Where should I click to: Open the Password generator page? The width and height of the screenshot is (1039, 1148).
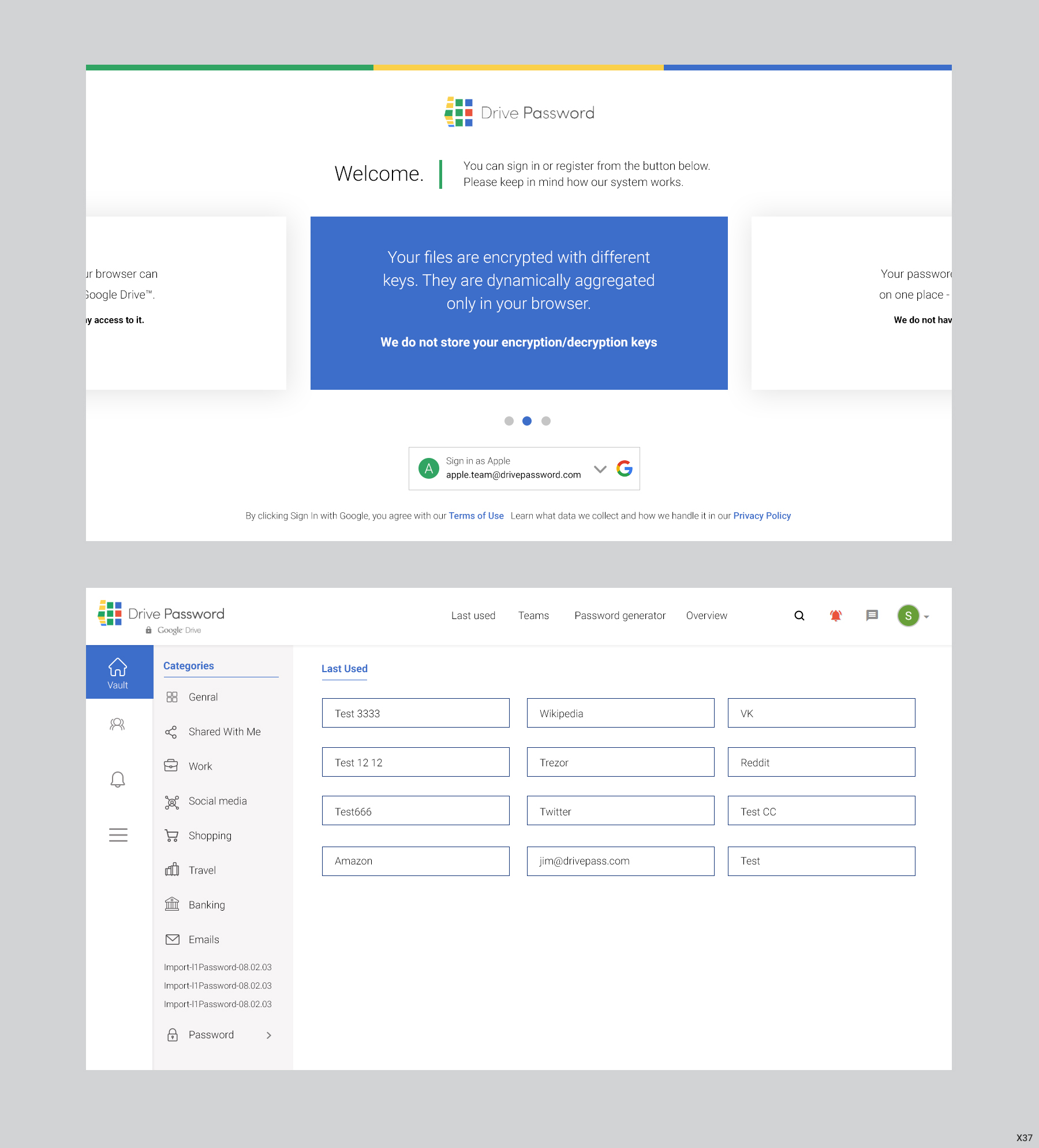coord(620,616)
